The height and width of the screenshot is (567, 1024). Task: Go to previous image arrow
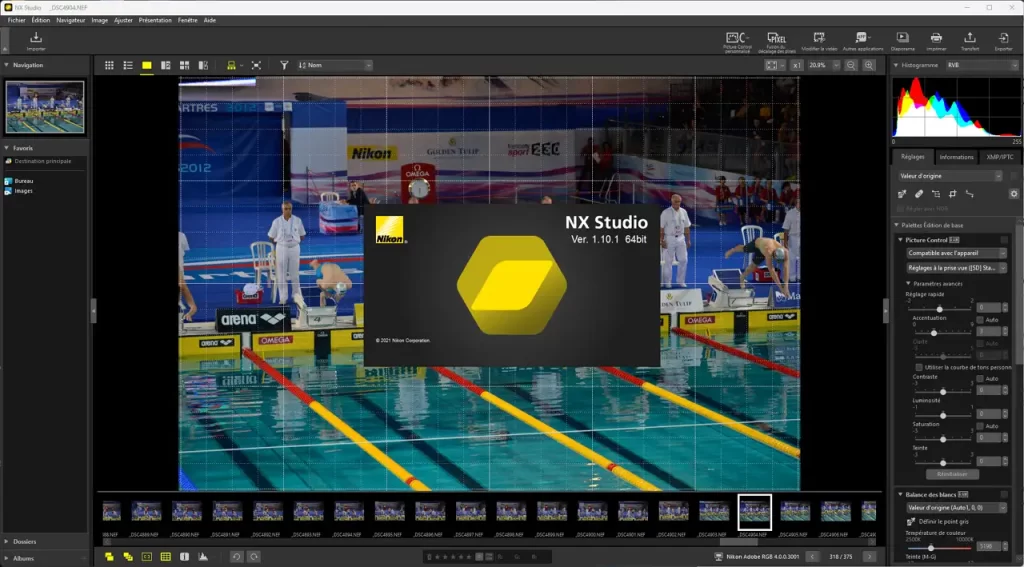tap(812, 557)
